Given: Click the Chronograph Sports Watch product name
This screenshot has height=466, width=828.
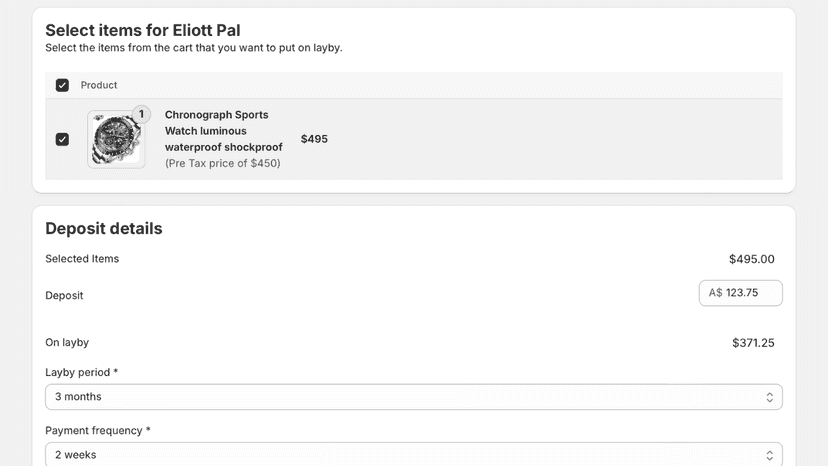Looking at the screenshot, I should coord(223,131).
